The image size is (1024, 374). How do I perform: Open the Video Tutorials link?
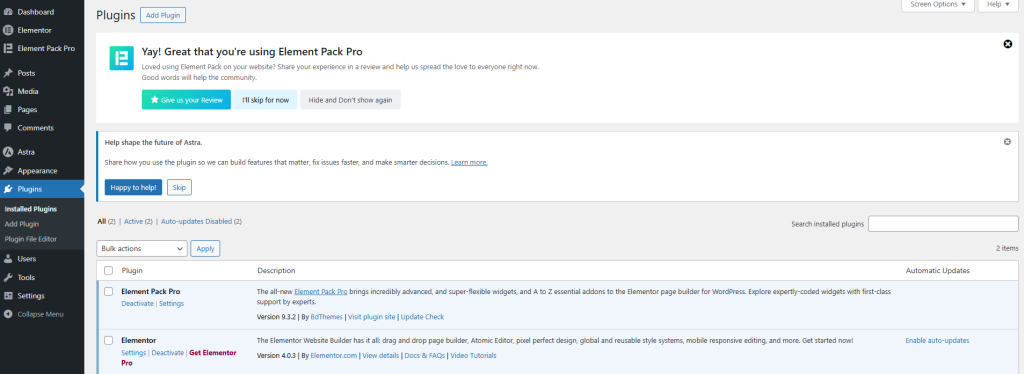point(473,356)
